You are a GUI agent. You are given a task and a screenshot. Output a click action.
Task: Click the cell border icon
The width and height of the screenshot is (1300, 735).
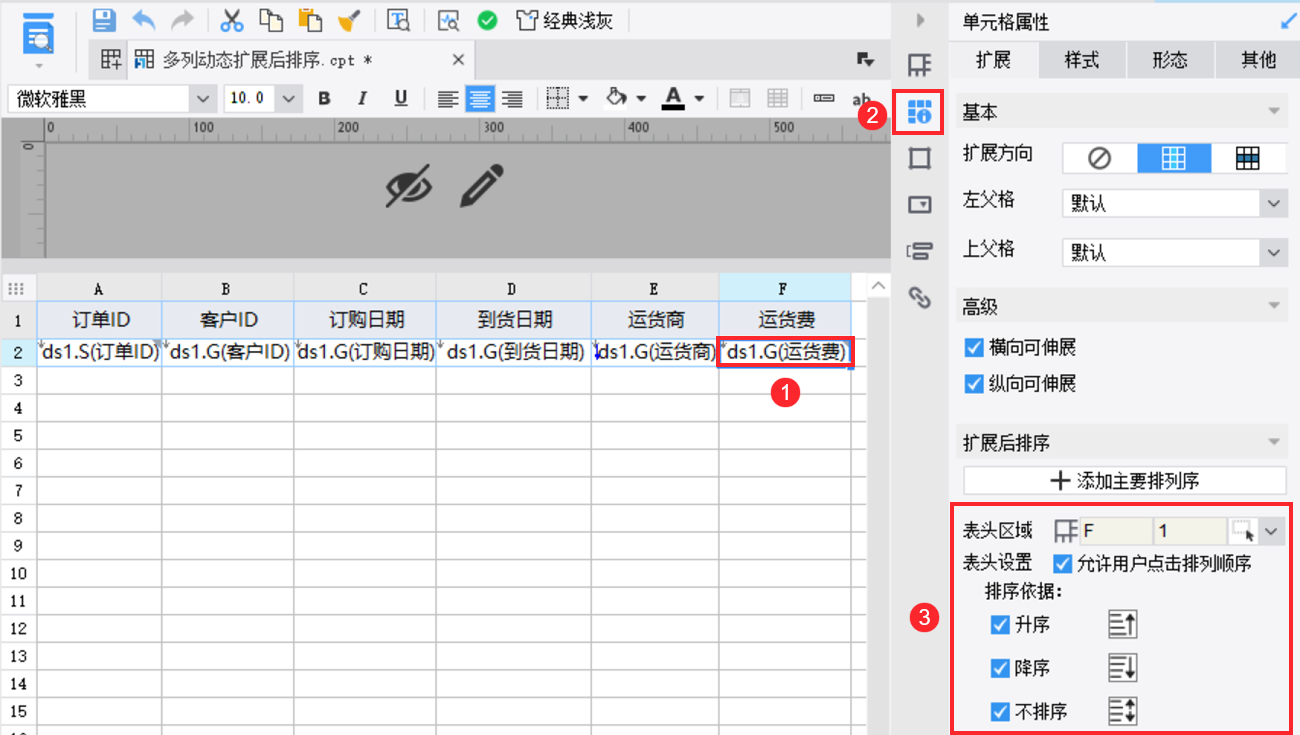pos(558,98)
